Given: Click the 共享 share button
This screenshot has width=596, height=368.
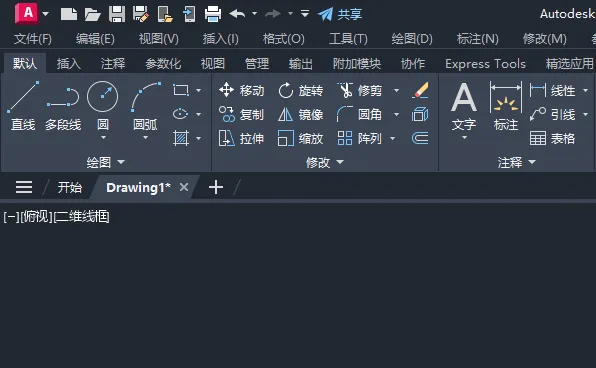Looking at the screenshot, I should (340, 14).
